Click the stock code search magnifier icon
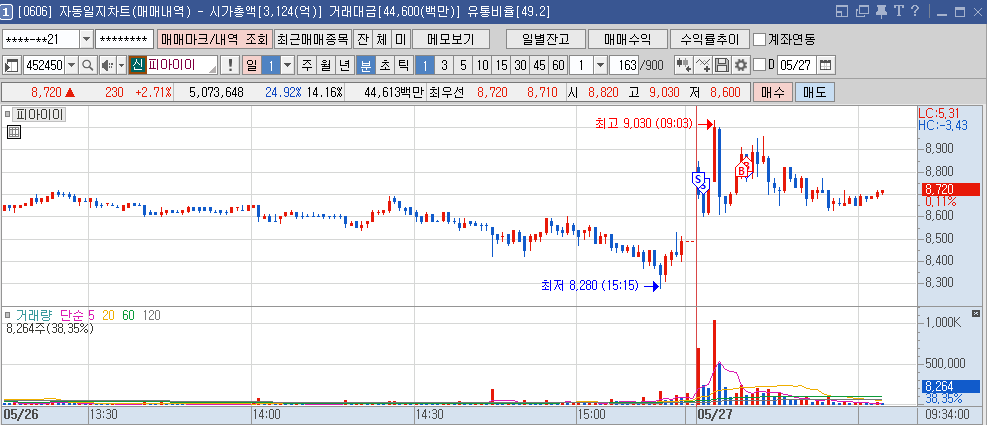This screenshot has height=425, width=987. [87, 65]
